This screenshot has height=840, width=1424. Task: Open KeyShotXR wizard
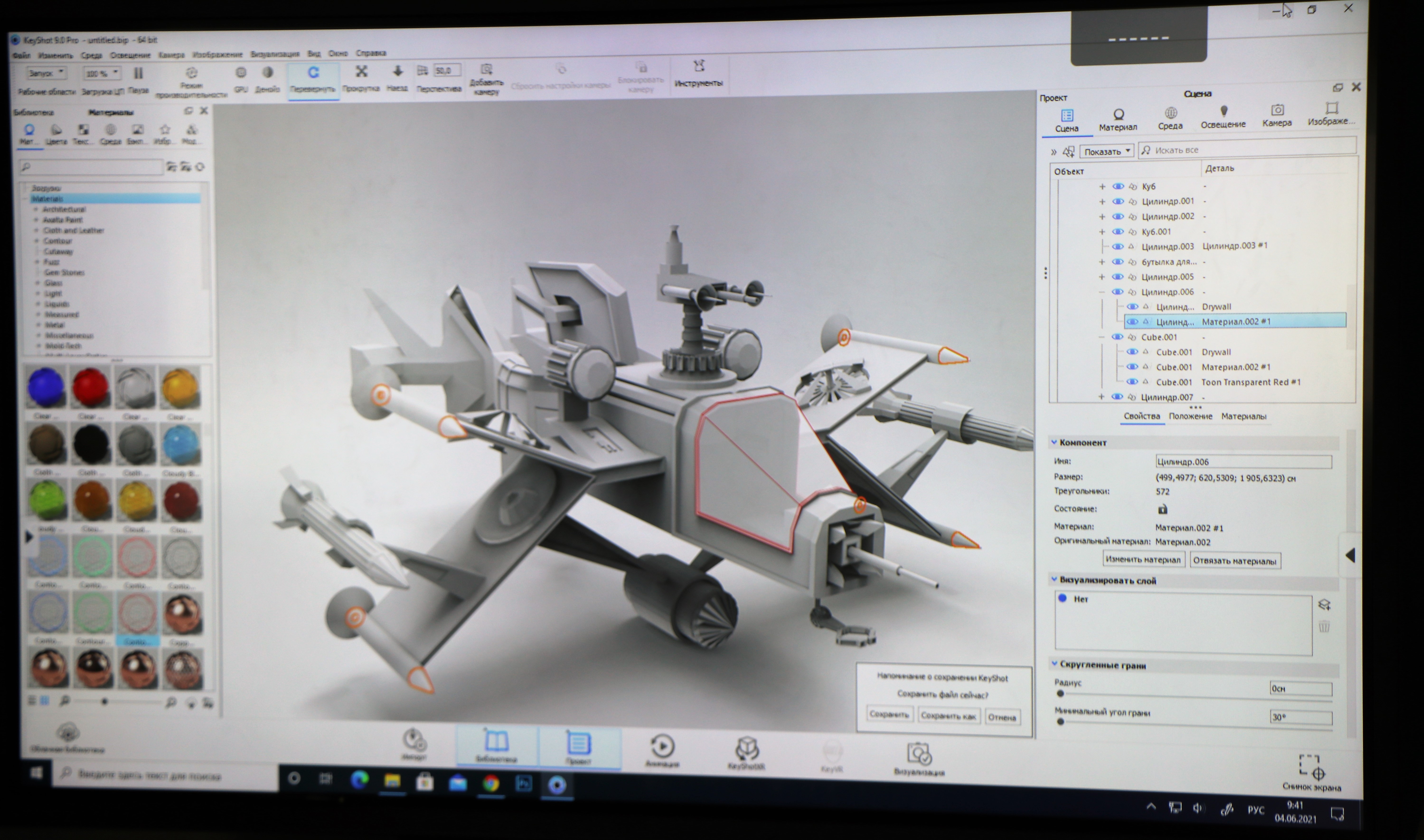(x=746, y=753)
